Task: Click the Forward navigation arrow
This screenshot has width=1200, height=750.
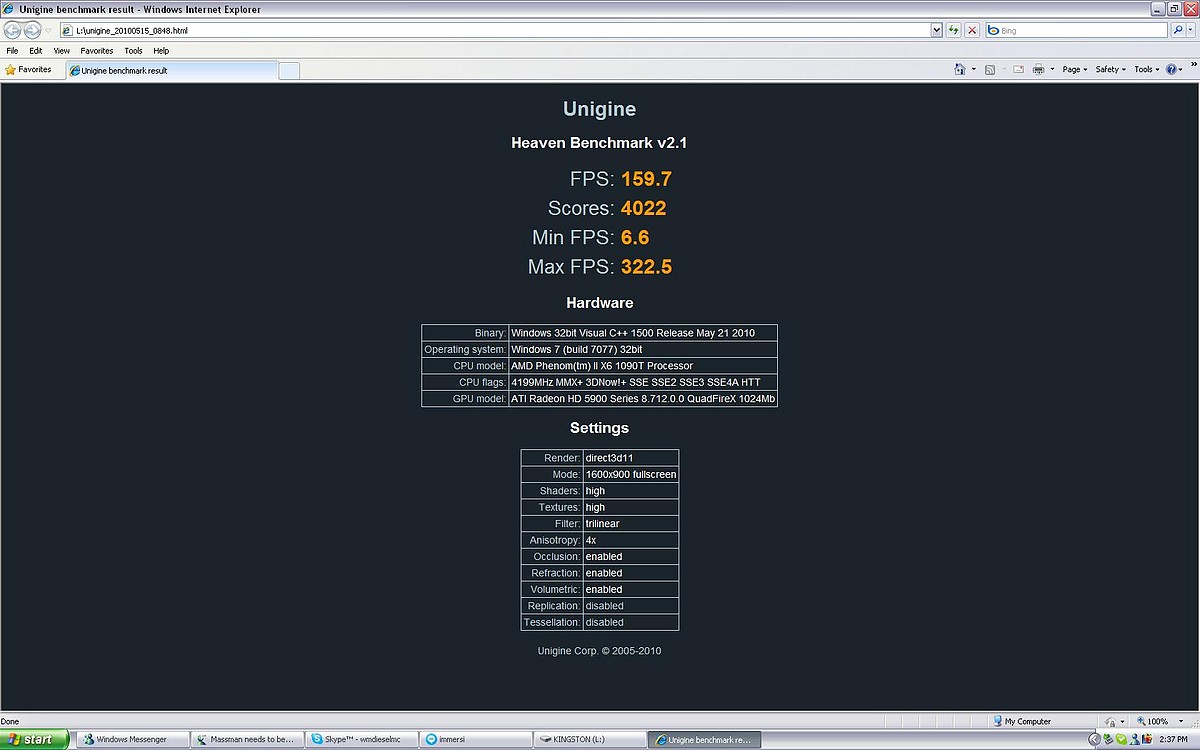Action: [32, 30]
